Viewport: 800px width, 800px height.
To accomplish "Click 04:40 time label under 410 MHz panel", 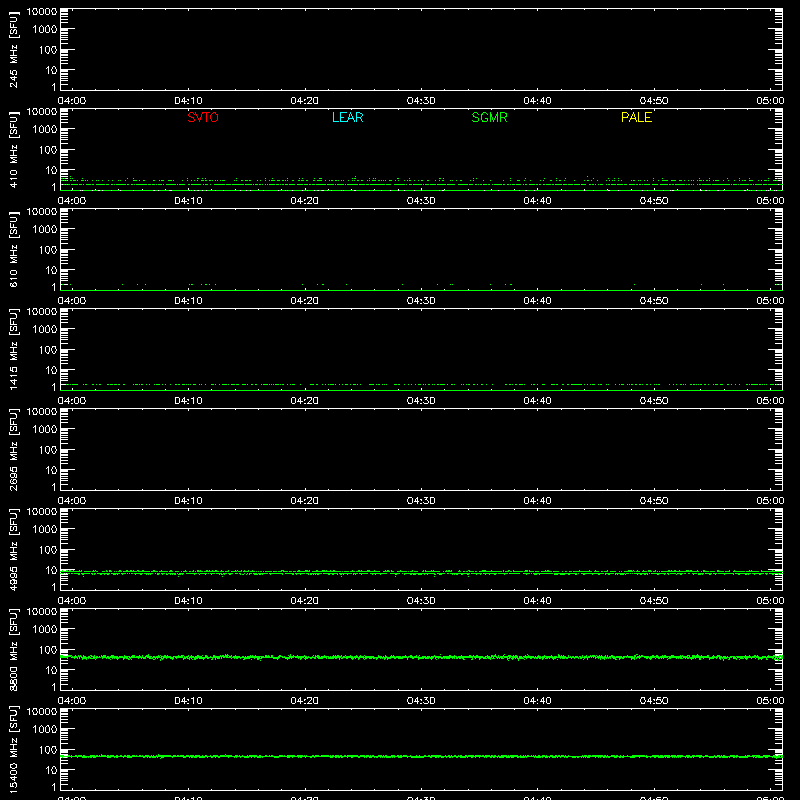I will point(537,201).
